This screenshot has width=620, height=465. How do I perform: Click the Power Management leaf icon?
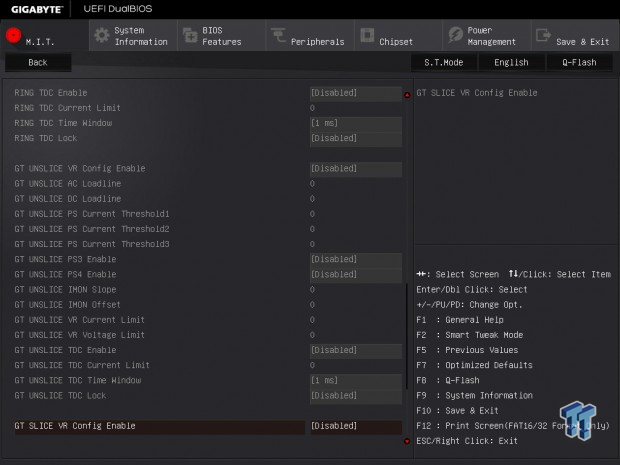click(x=456, y=35)
